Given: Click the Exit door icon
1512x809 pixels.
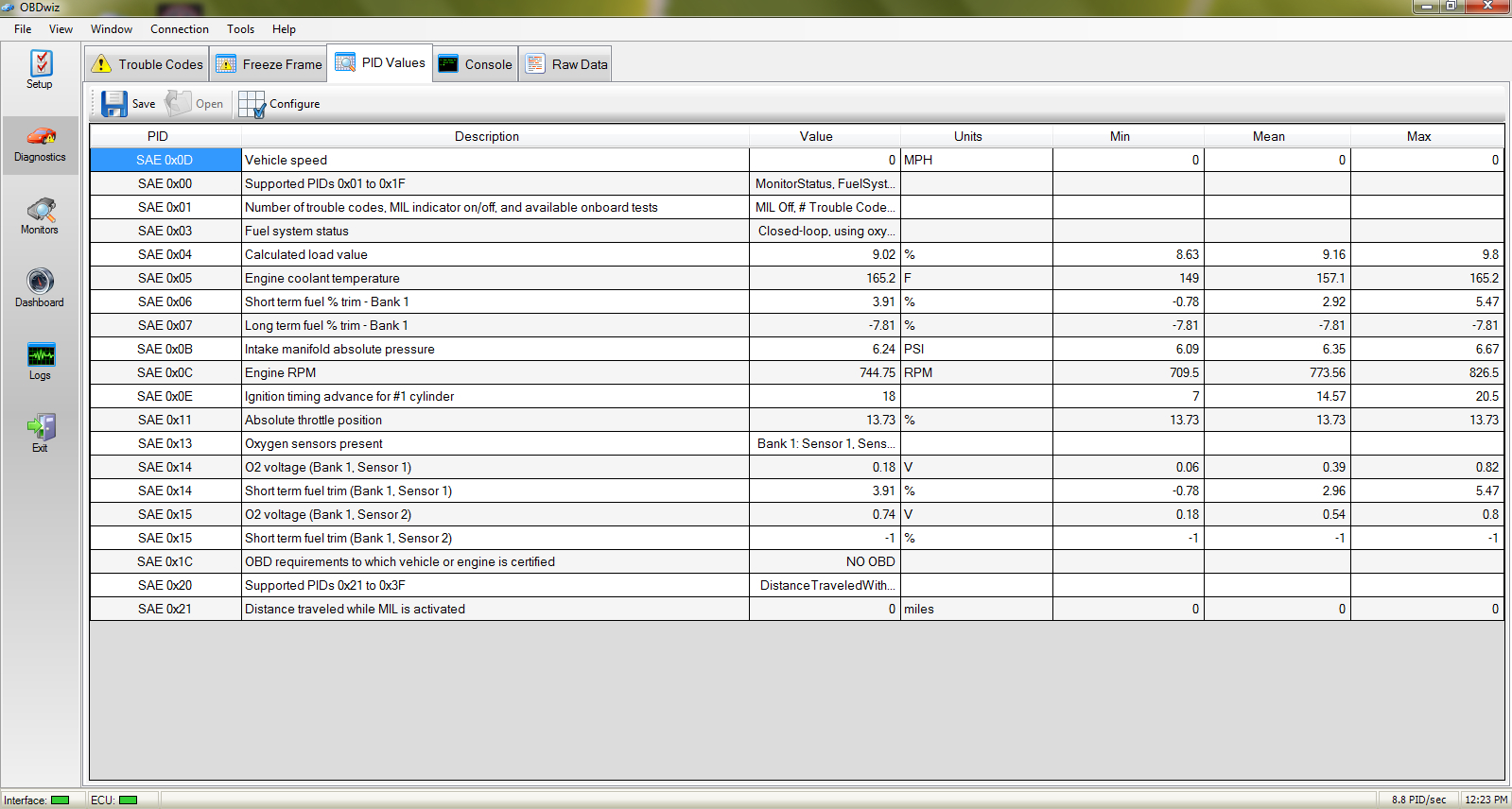Looking at the screenshot, I should (41, 427).
